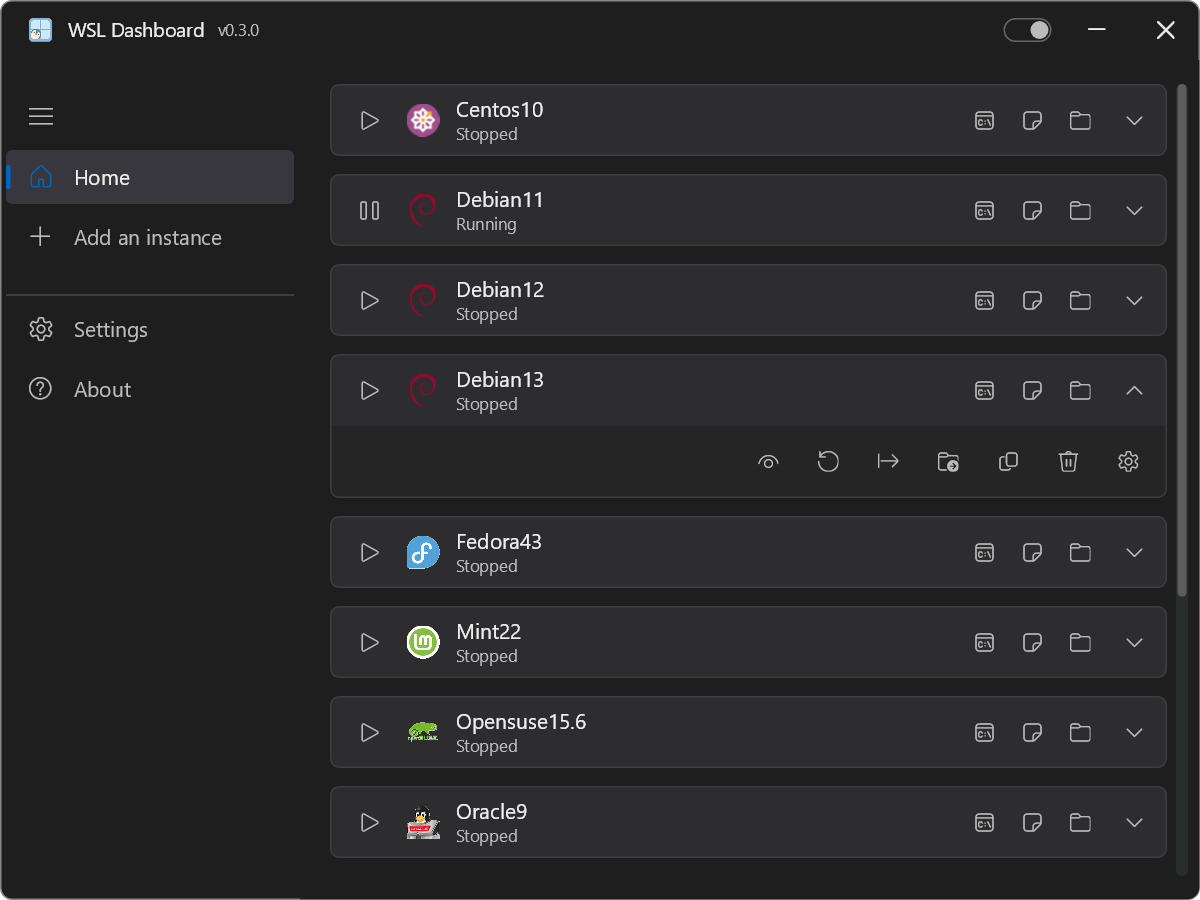1200x900 pixels.
Task: Pause the running Debian11 instance
Action: pyautogui.click(x=369, y=211)
